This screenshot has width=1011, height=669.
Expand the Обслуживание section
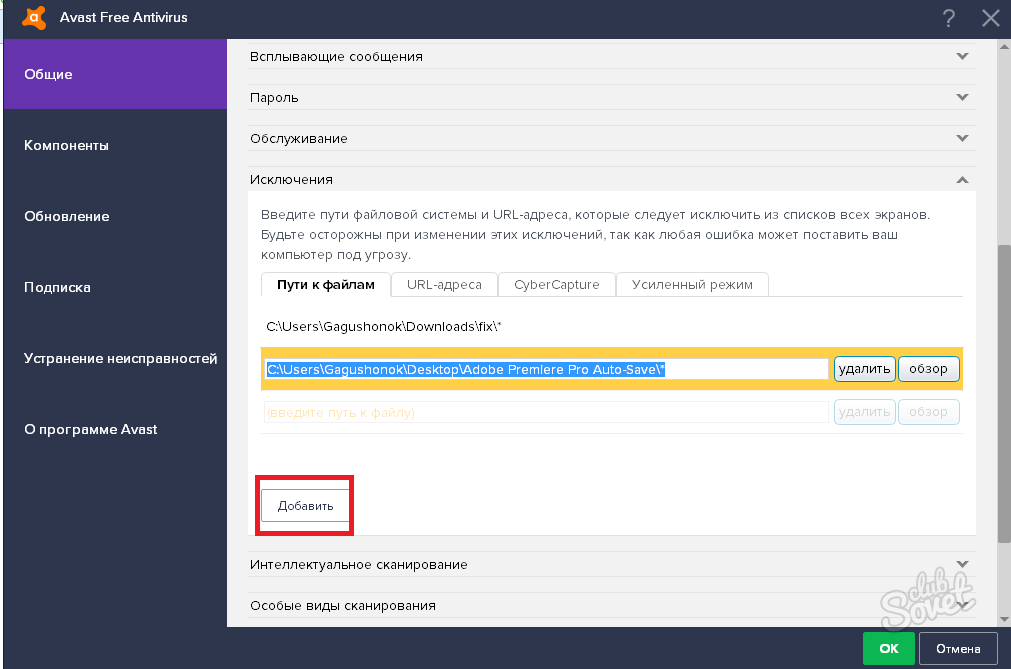point(962,138)
